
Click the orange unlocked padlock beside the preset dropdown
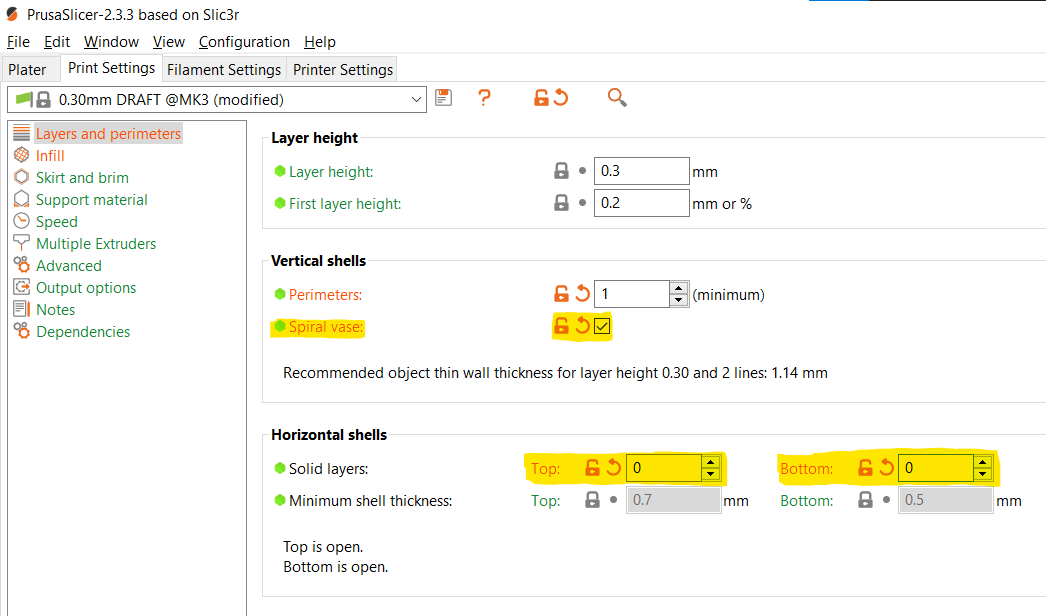541,98
